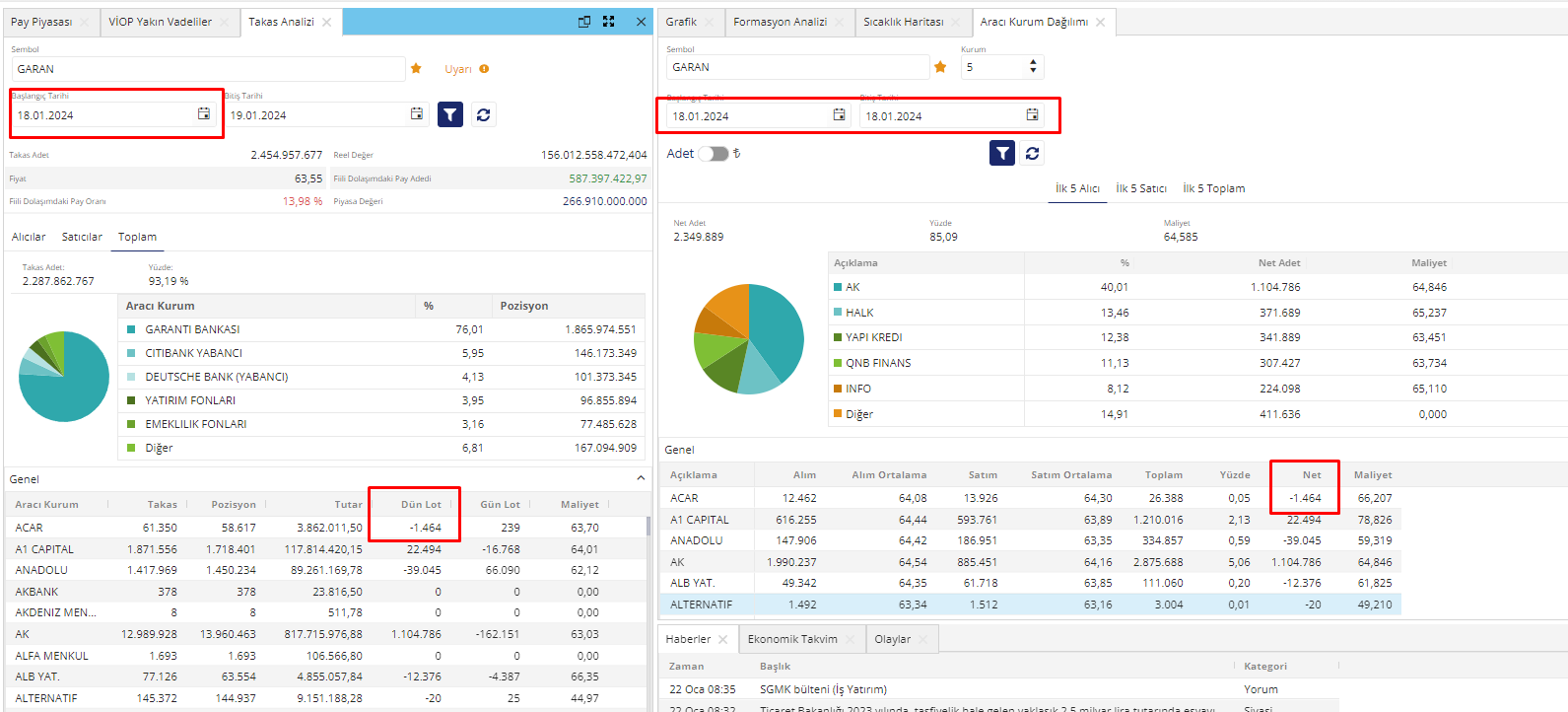Click filter icon in Takas Analizi panel
The image size is (1568, 712).
click(x=450, y=115)
